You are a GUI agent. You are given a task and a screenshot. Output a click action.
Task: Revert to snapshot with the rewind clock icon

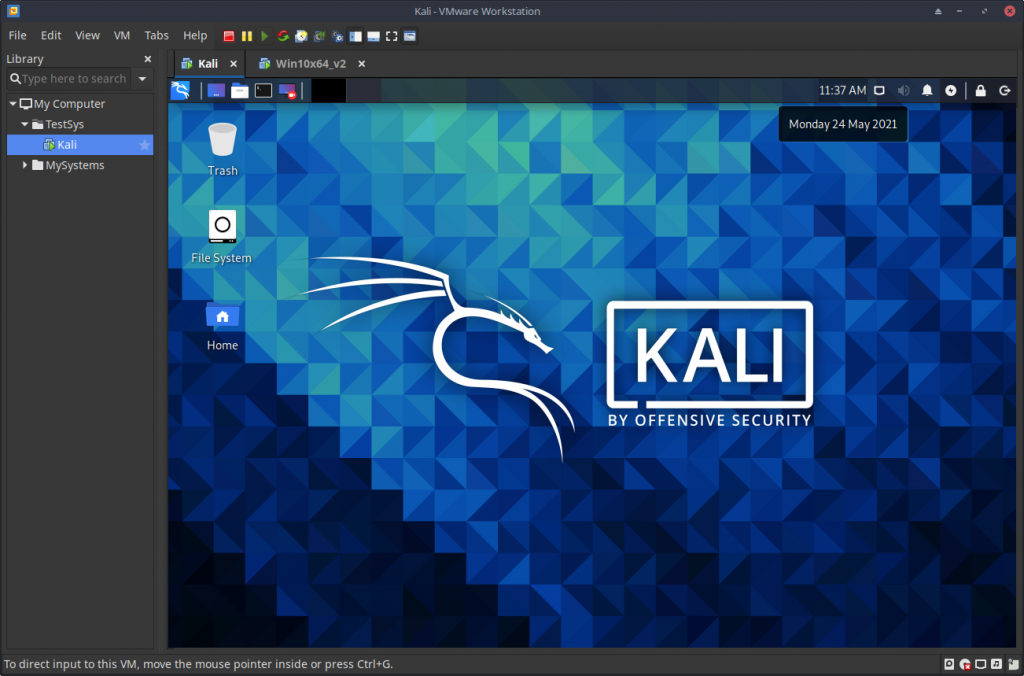tap(319, 36)
